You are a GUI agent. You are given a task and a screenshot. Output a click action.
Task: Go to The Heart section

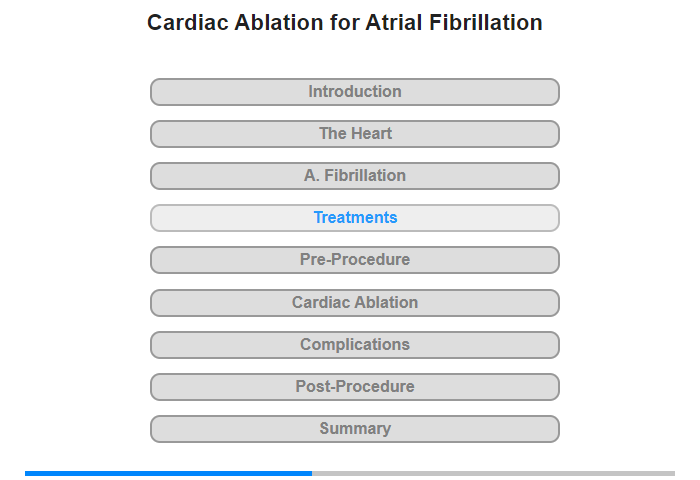354,134
